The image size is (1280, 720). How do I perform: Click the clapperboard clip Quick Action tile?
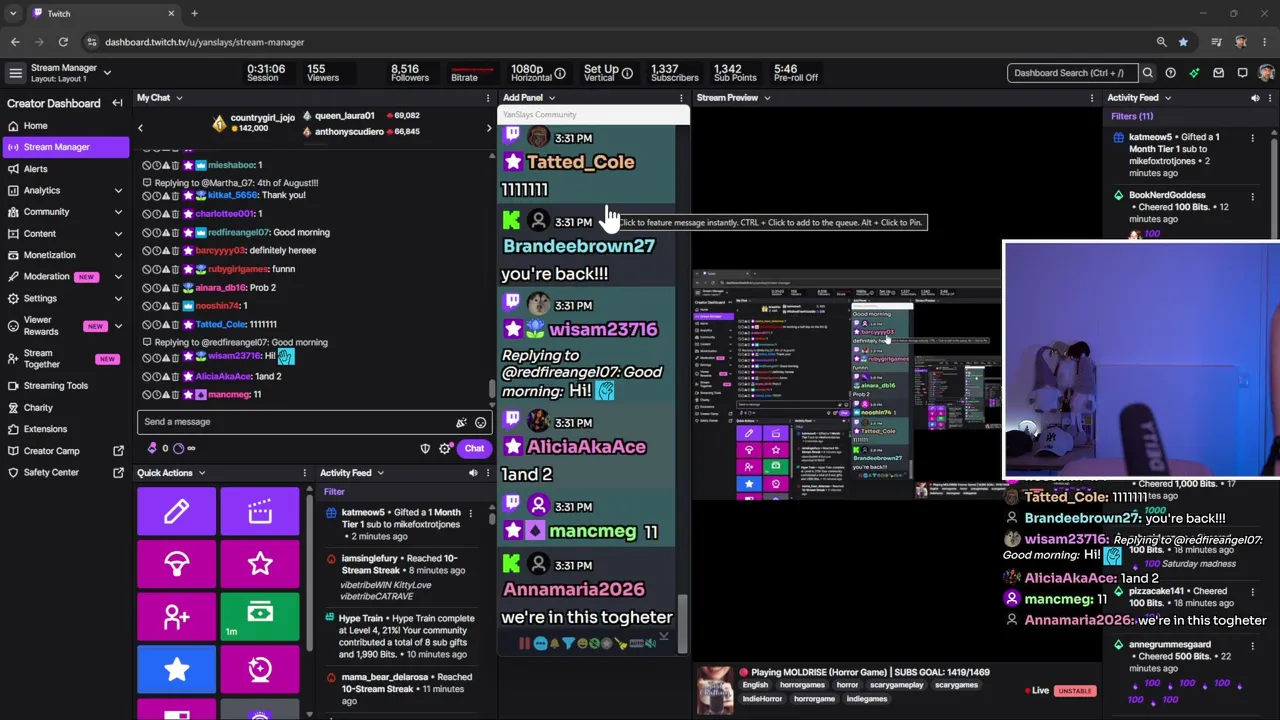(260, 511)
